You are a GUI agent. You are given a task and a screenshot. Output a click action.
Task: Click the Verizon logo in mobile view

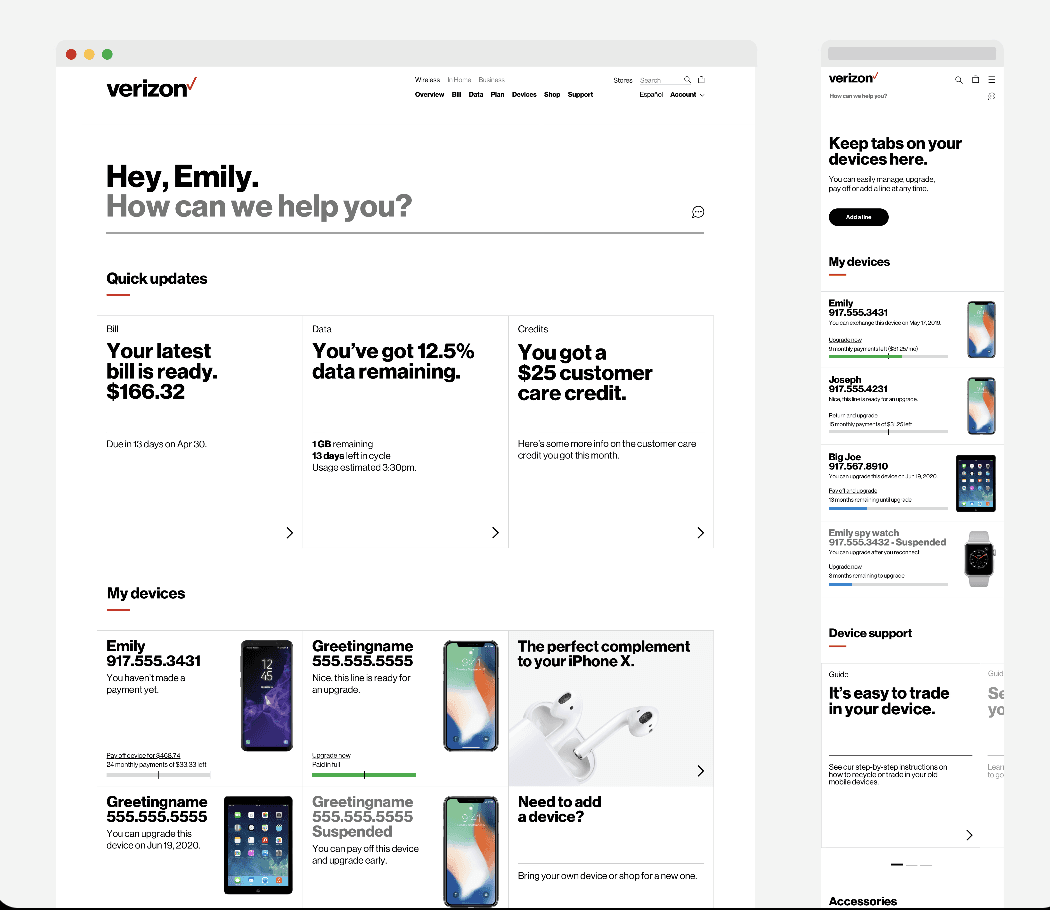(853, 78)
